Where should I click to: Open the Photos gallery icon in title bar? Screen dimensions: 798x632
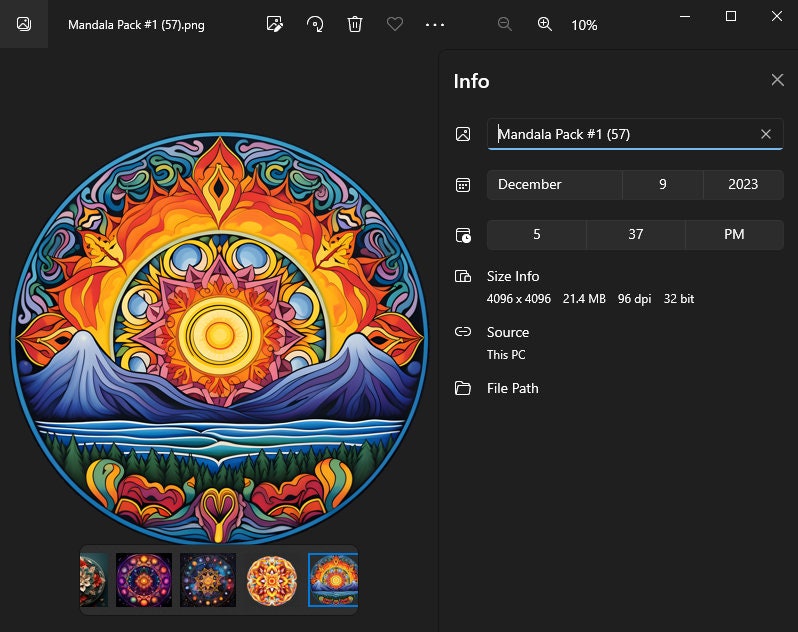pyautogui.click(x=24, y=24)
